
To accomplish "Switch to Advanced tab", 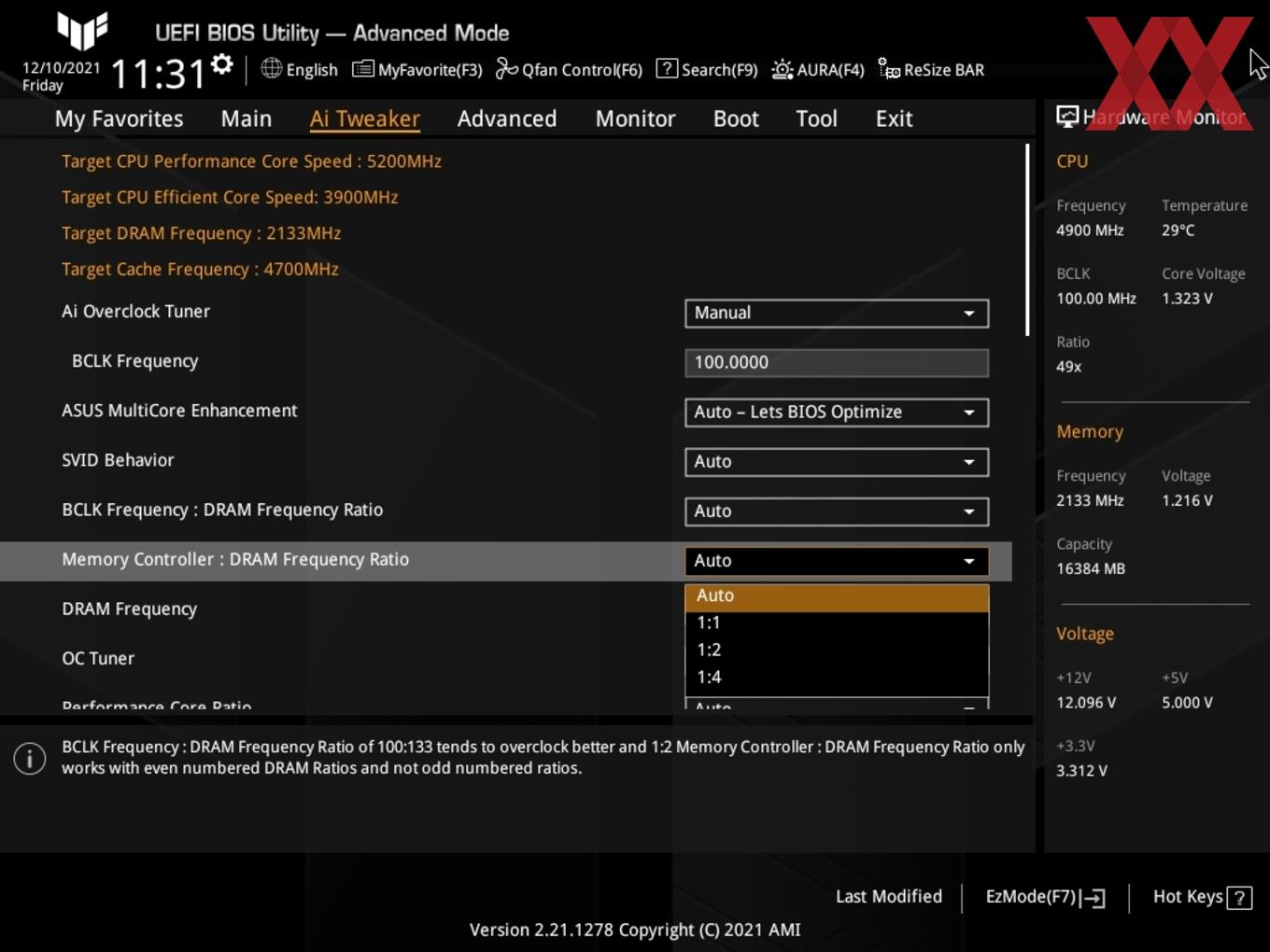I will [507, 119].
